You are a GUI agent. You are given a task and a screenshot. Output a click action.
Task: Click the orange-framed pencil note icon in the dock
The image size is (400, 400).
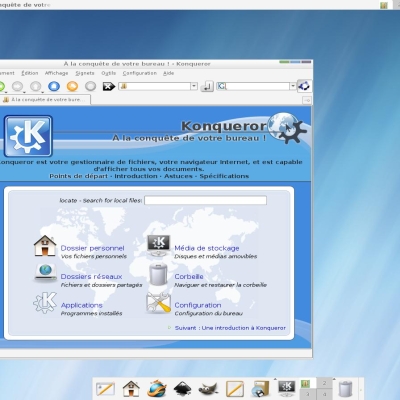(234, 389)
